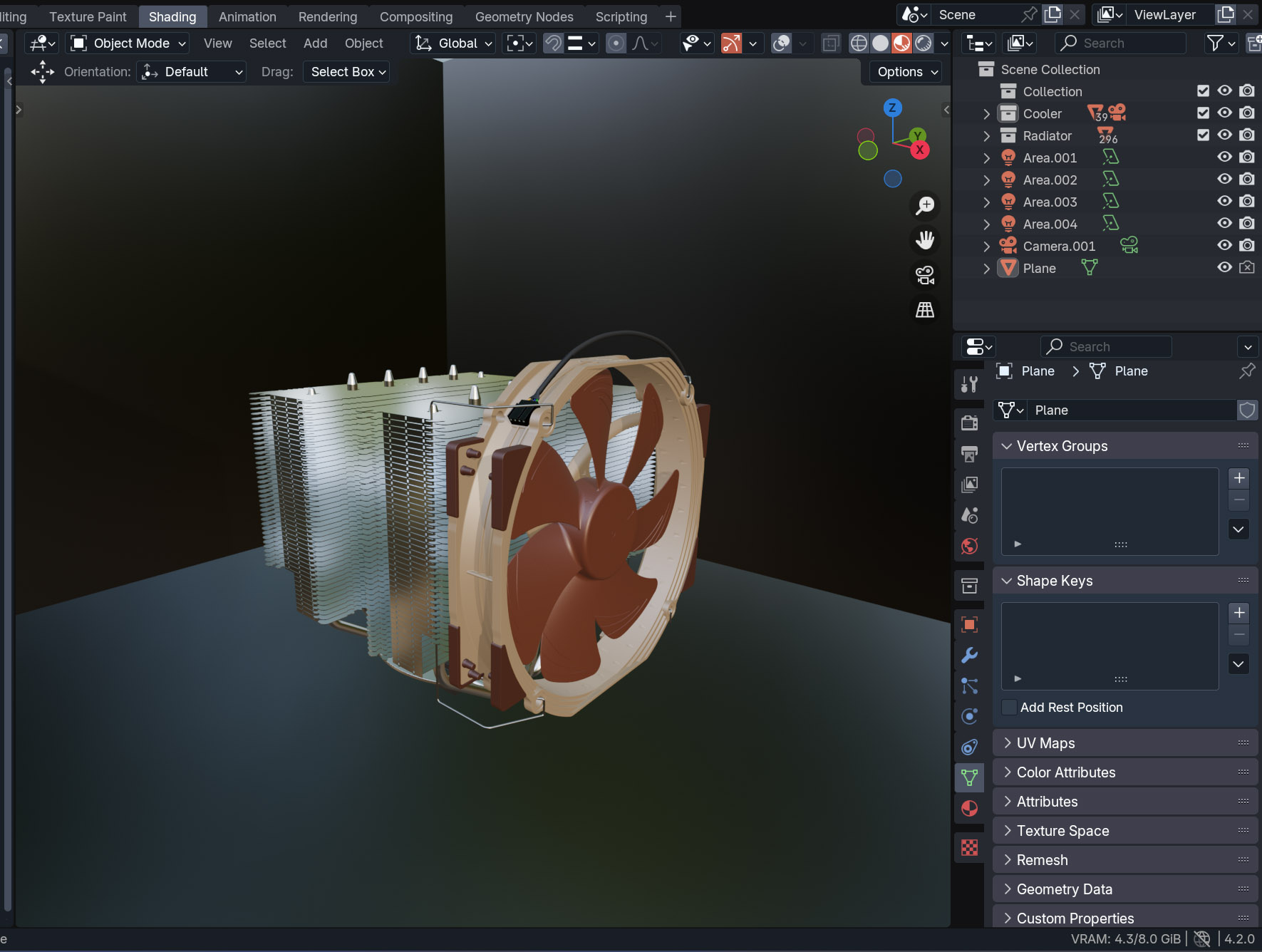Toggle camera view with the camera icon
The image size is (1262, 952).
click(x=925, y=275)
